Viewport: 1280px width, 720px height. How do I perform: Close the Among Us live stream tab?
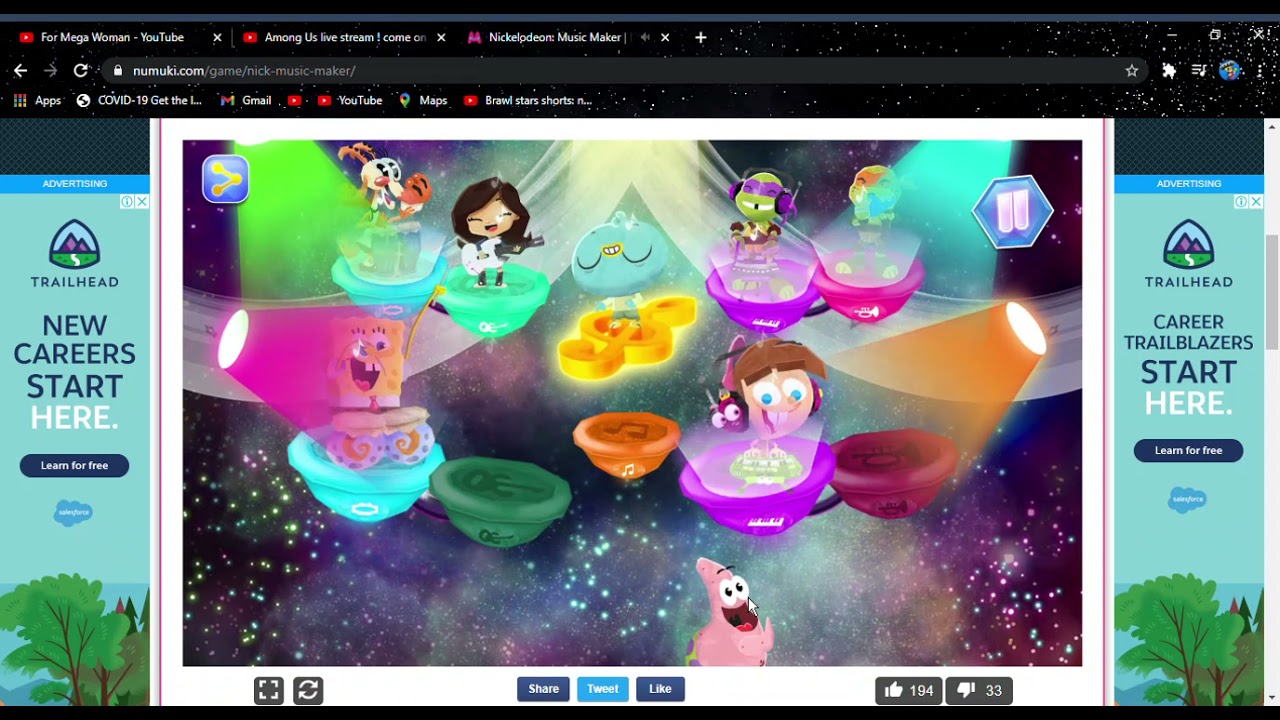point(441,37)
